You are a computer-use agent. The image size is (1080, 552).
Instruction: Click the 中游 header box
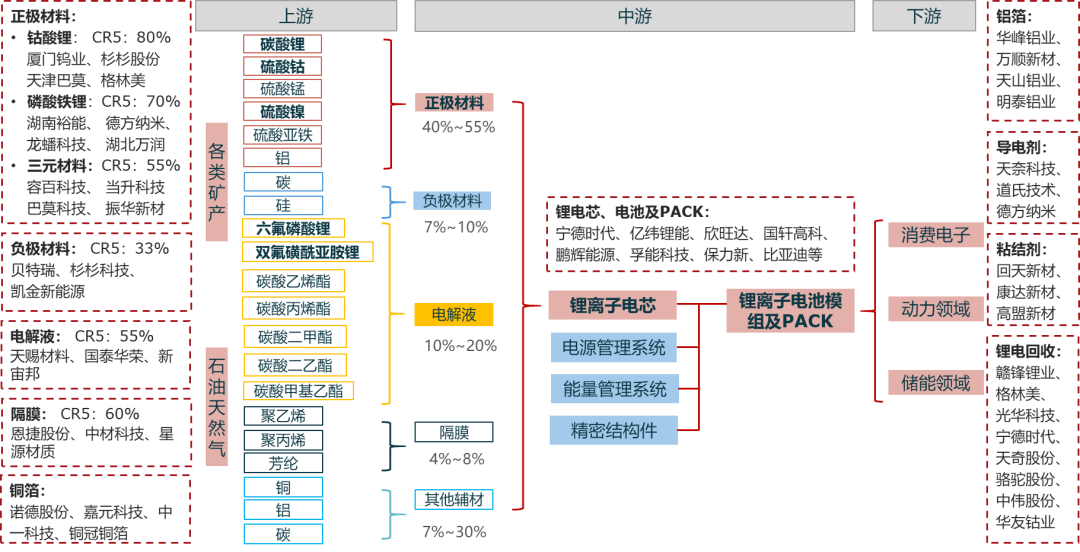click(x=634, y=16)
